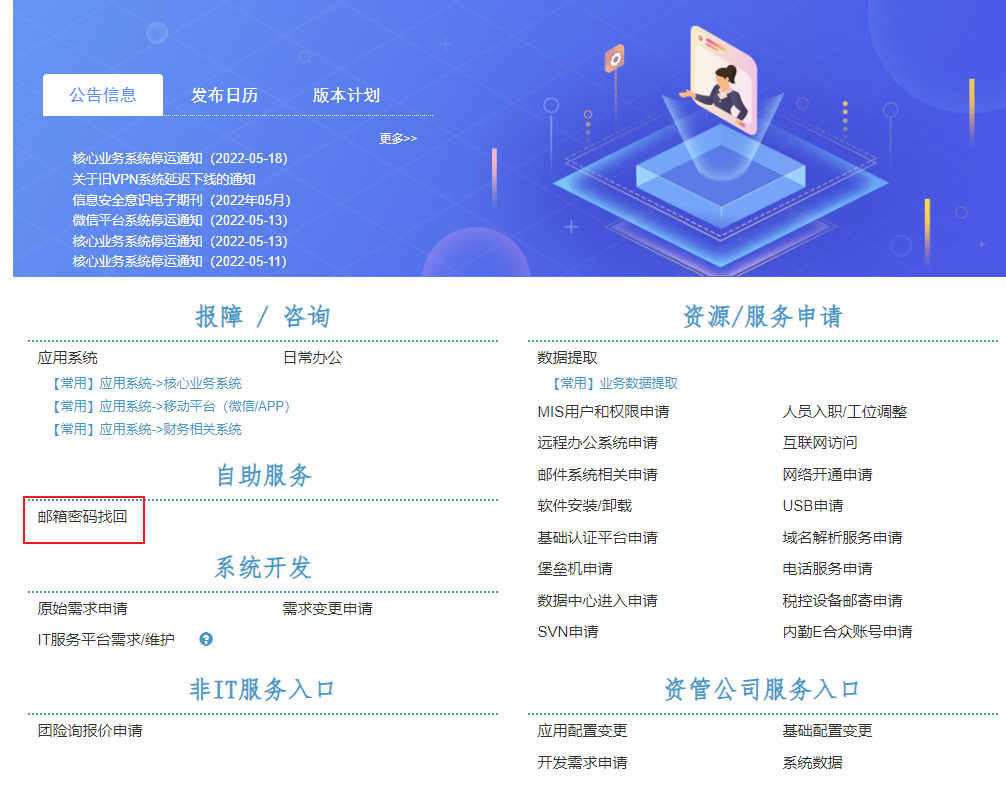Image resolution: width=1006 pixels, height=800 pixels.
Task: Open 信息安全意识电子期刊 announcement
Action: pyautogui.click(x=181, y=200)
